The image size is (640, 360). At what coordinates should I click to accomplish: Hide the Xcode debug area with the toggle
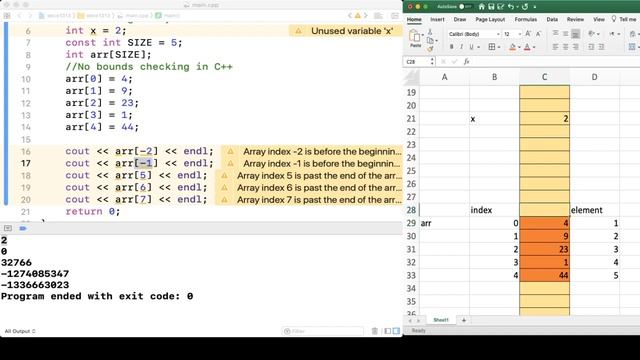[x=8, y=228]
